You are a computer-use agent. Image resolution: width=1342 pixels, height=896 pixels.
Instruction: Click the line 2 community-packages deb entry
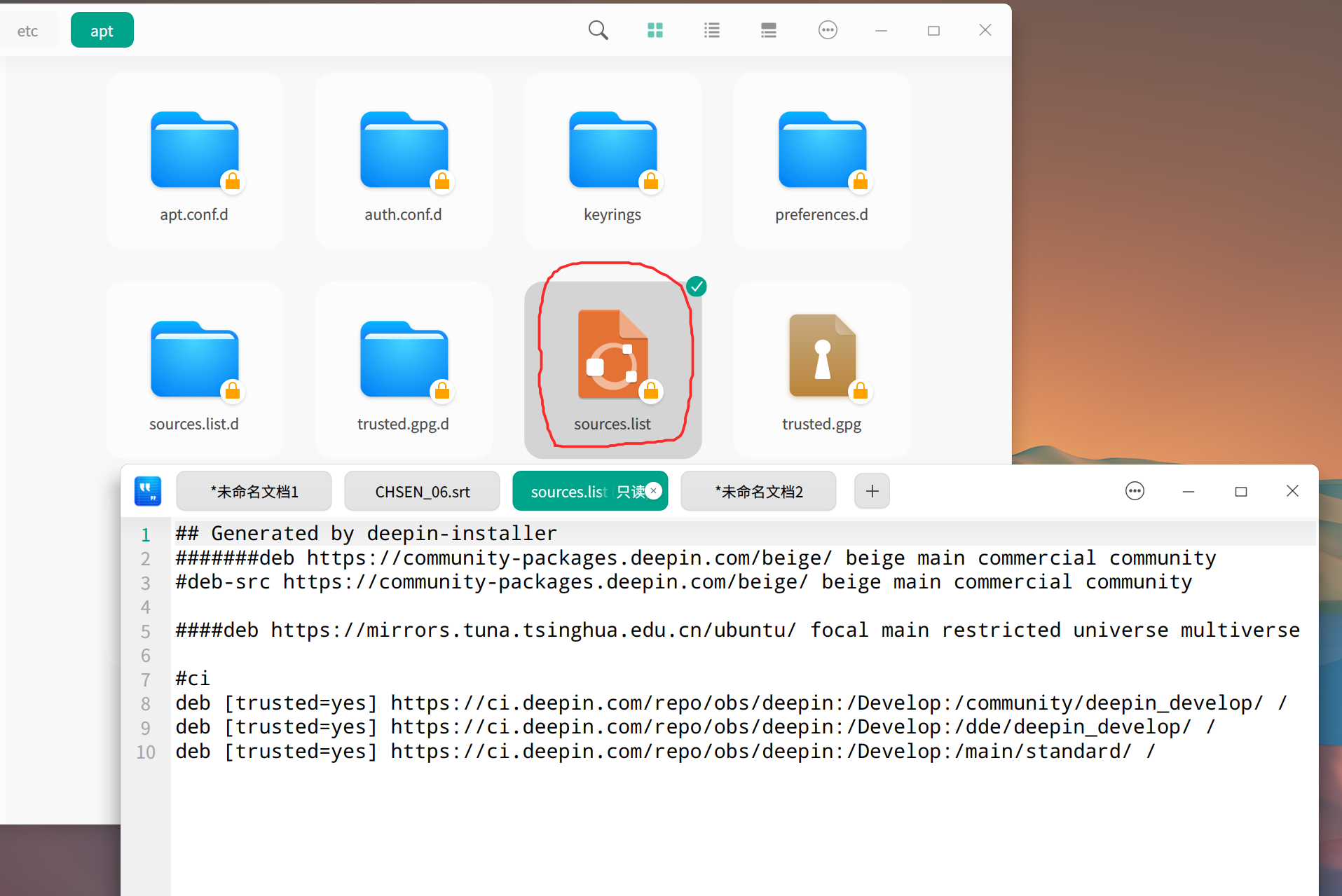click(x=696, y=558)
